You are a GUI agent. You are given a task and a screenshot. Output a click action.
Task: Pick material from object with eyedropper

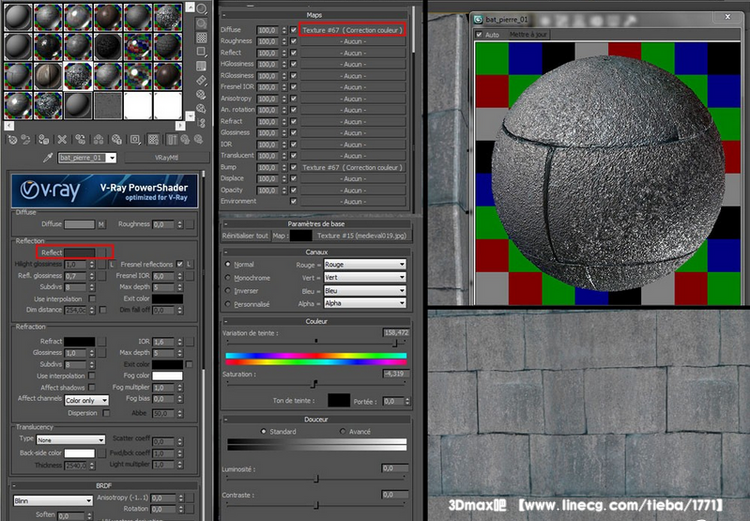tap(47, 157)
